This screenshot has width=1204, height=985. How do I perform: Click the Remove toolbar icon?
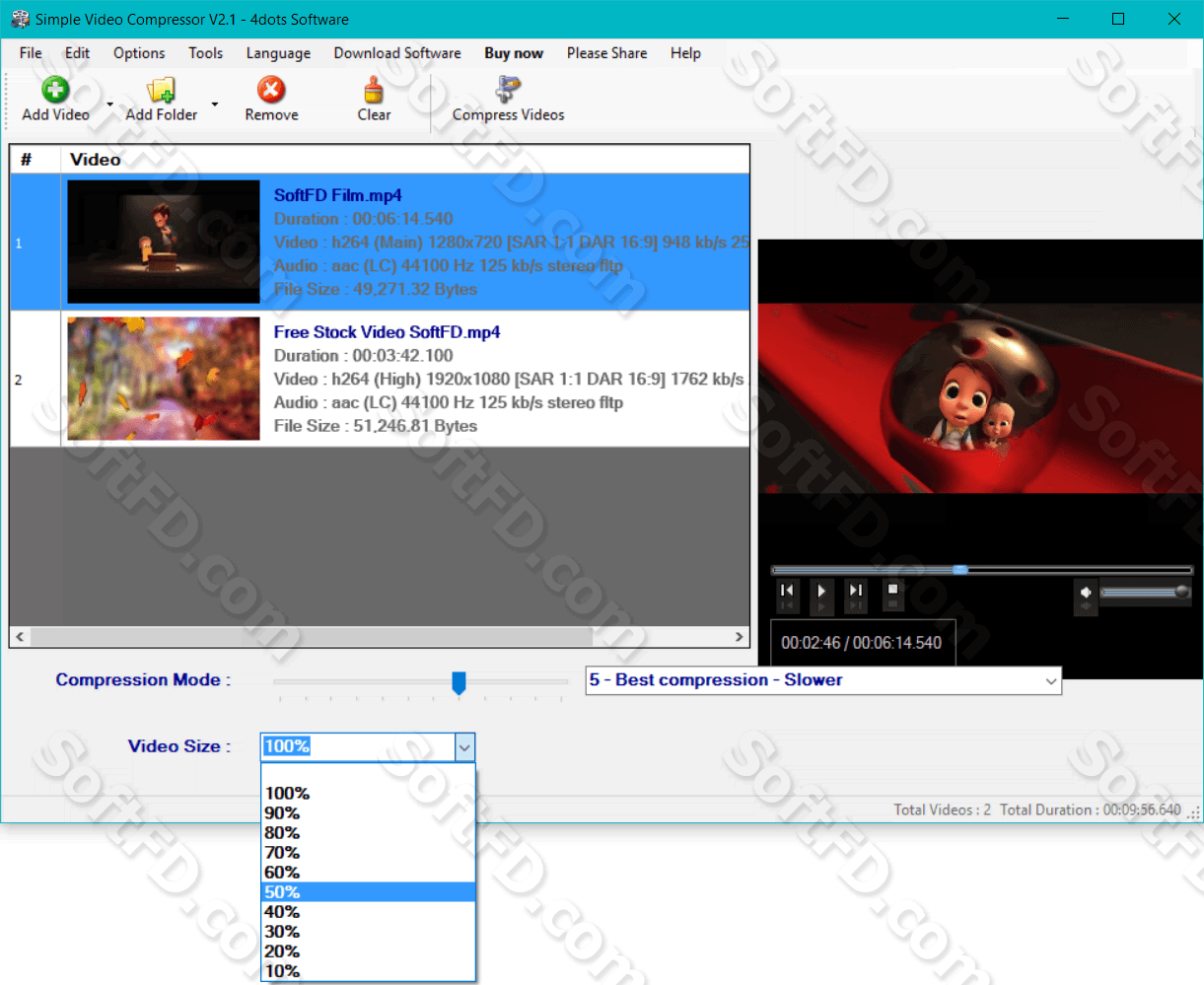271,90
